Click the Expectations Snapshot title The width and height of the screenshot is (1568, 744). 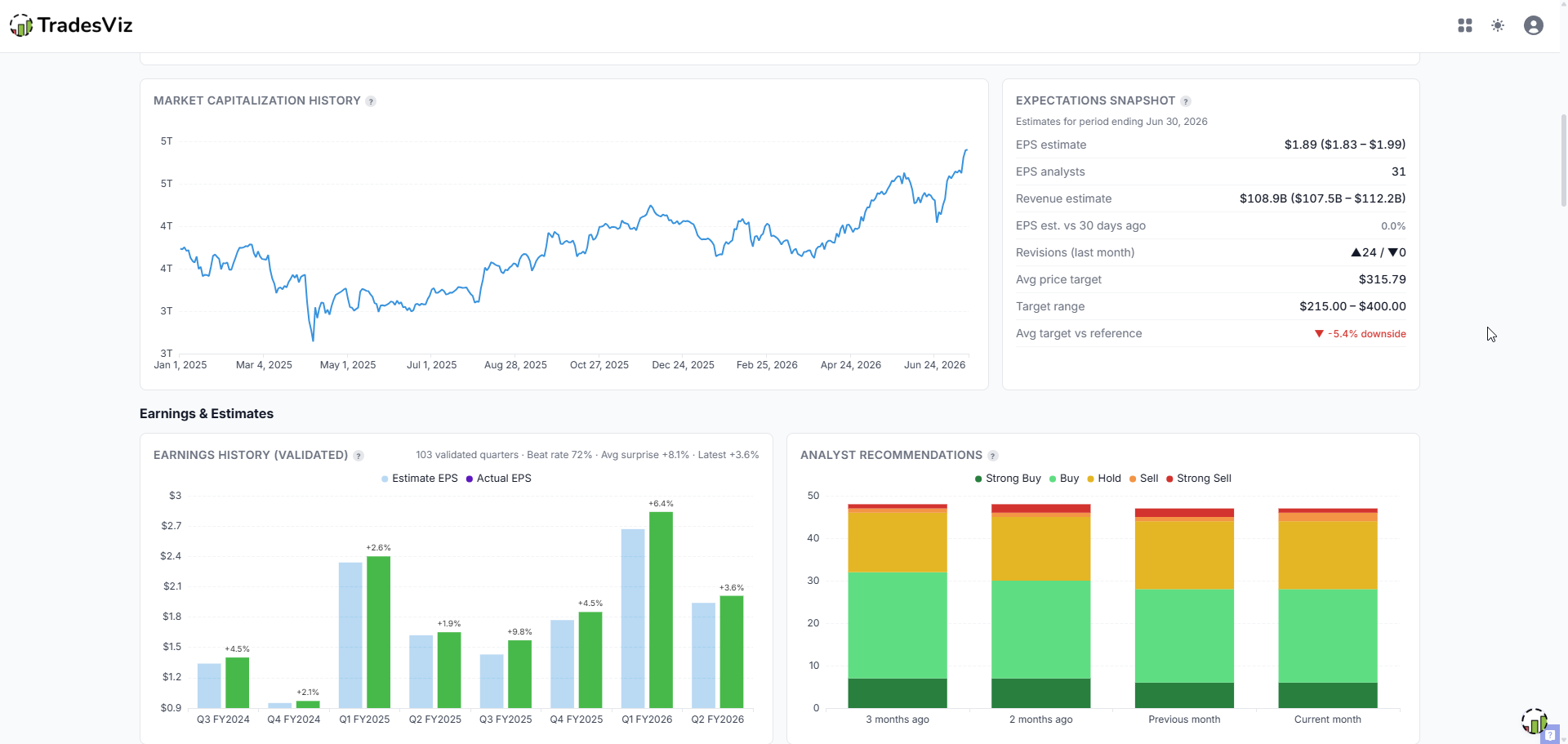[x=1095, y=100]
